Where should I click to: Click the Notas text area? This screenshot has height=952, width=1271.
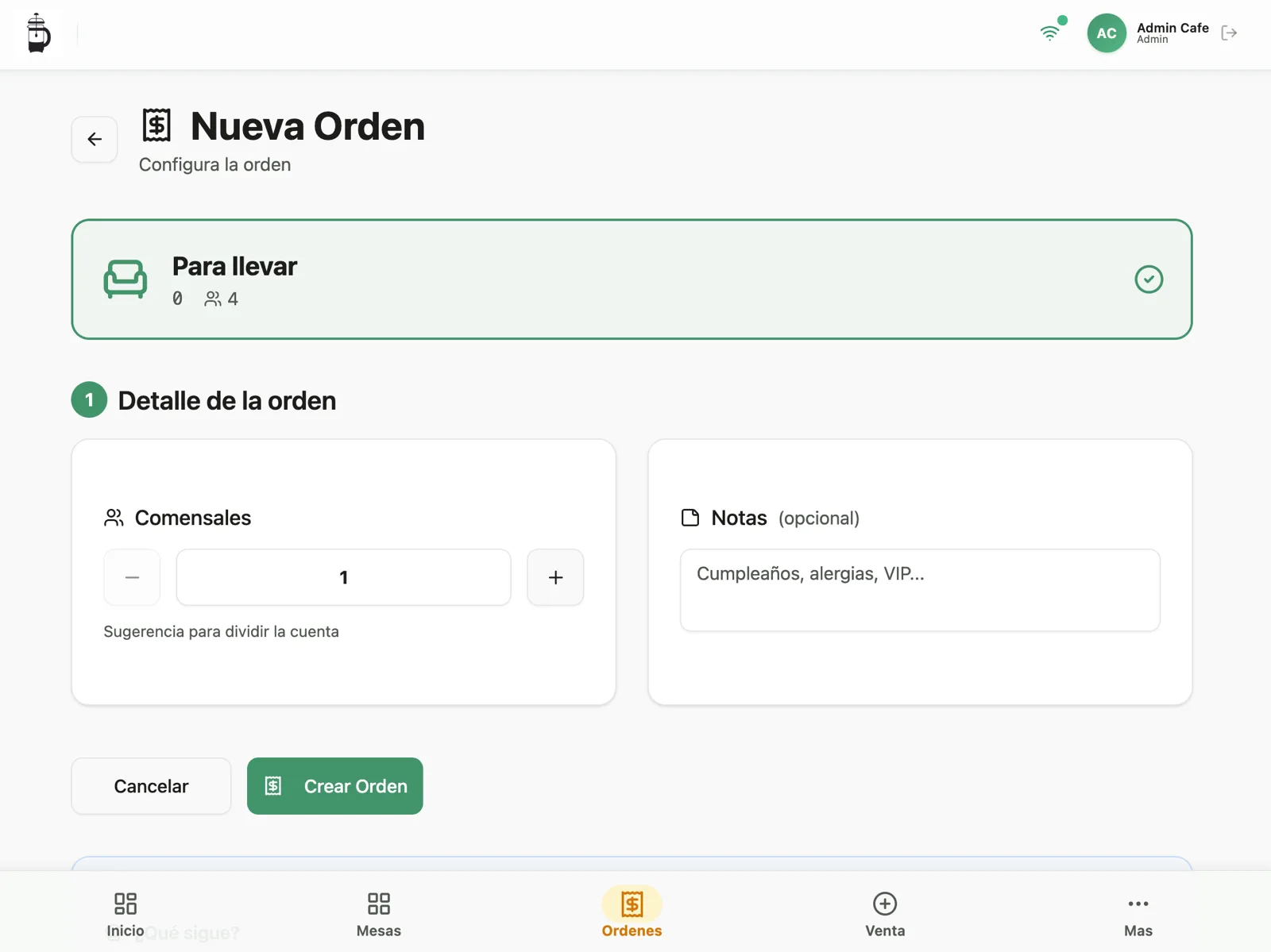(x=920, y=590)
